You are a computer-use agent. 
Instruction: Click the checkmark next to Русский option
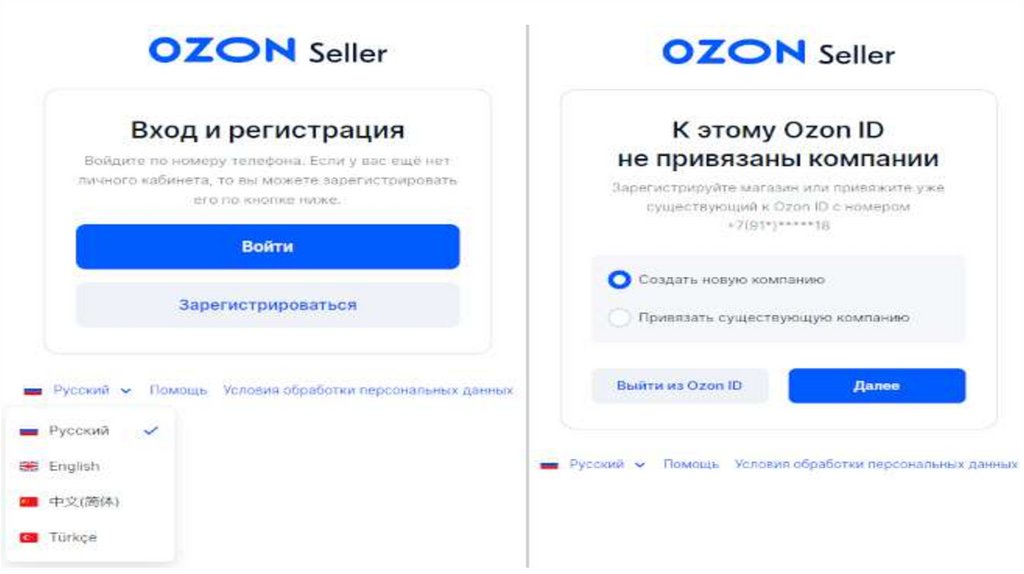click(x=151, y=430)
